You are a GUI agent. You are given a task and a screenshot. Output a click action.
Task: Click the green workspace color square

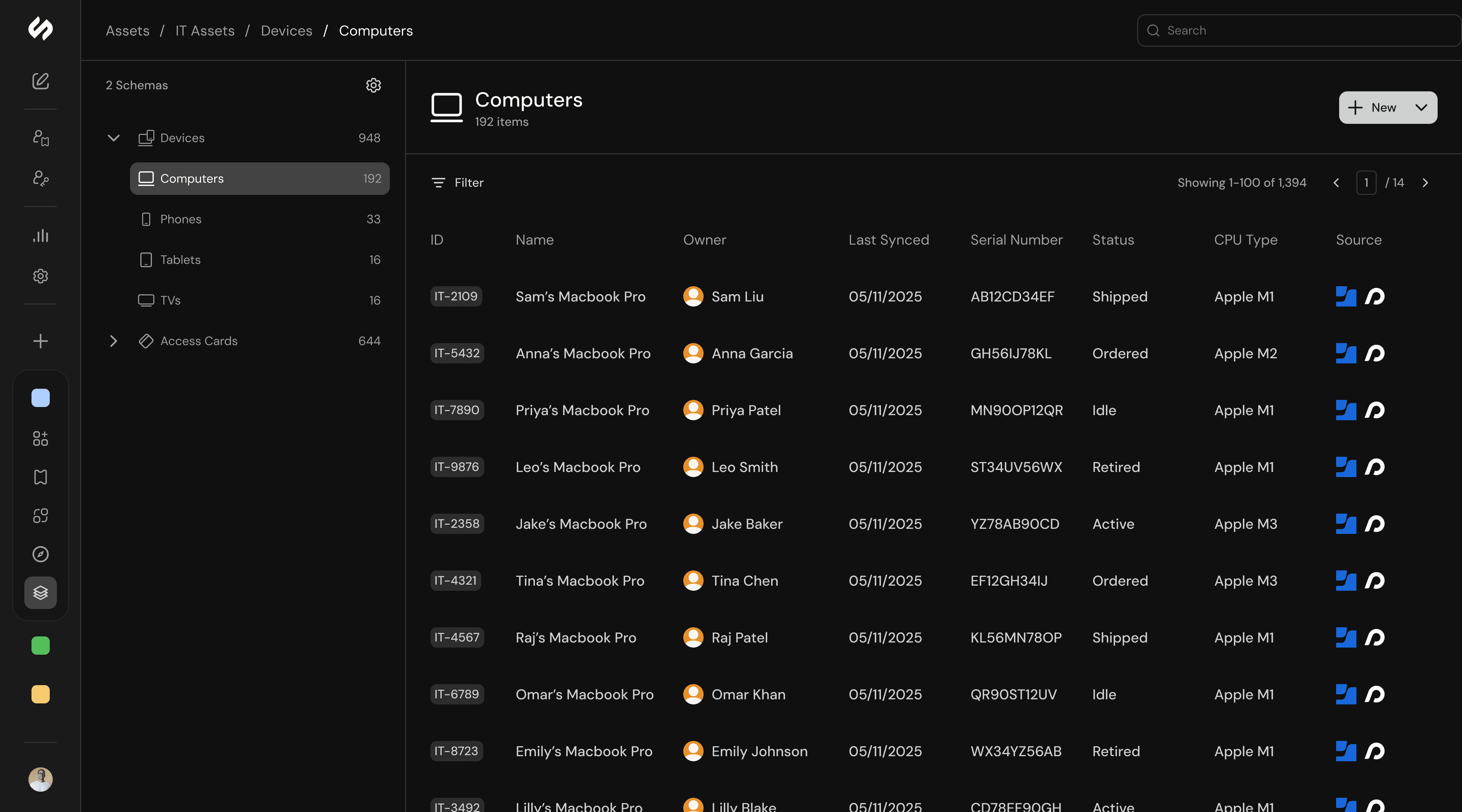[40, 646]
